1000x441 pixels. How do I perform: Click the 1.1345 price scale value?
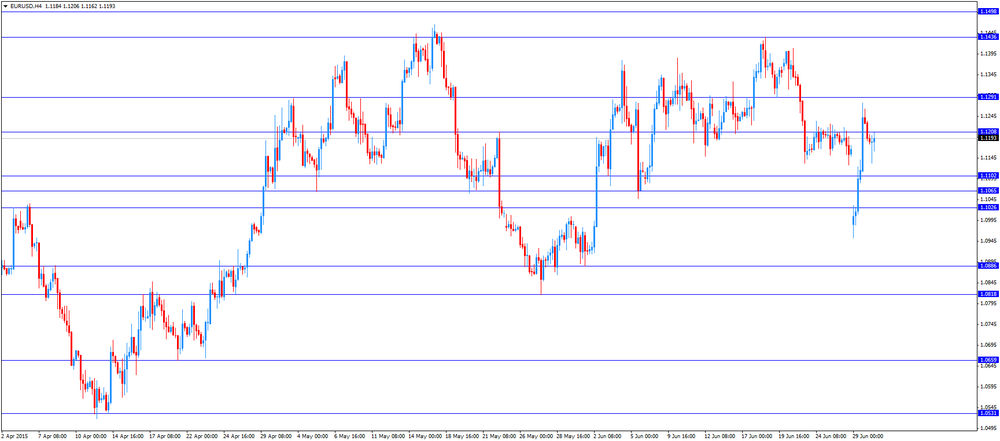[989, 75]
